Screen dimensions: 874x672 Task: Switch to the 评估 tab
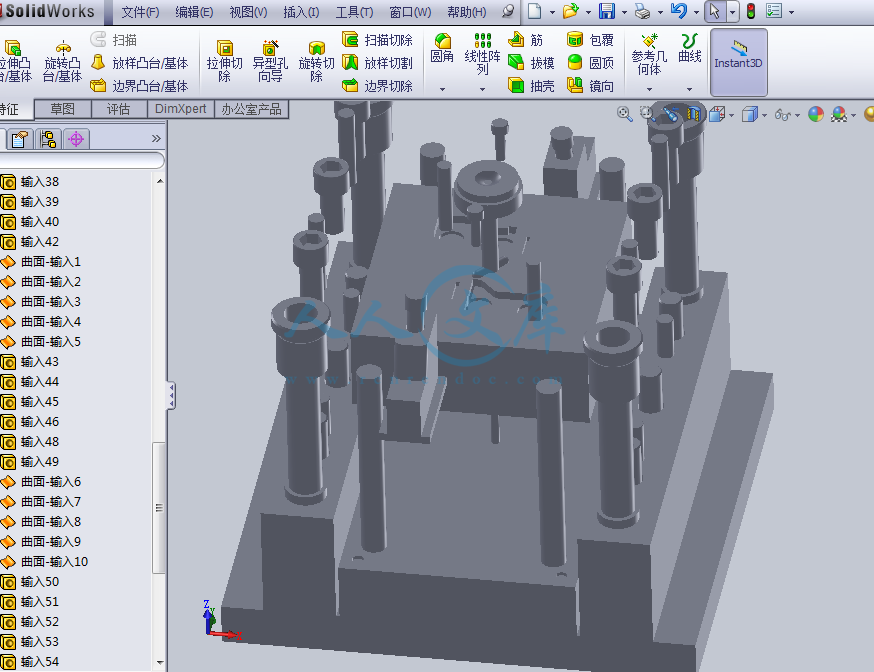pos(119,109)
